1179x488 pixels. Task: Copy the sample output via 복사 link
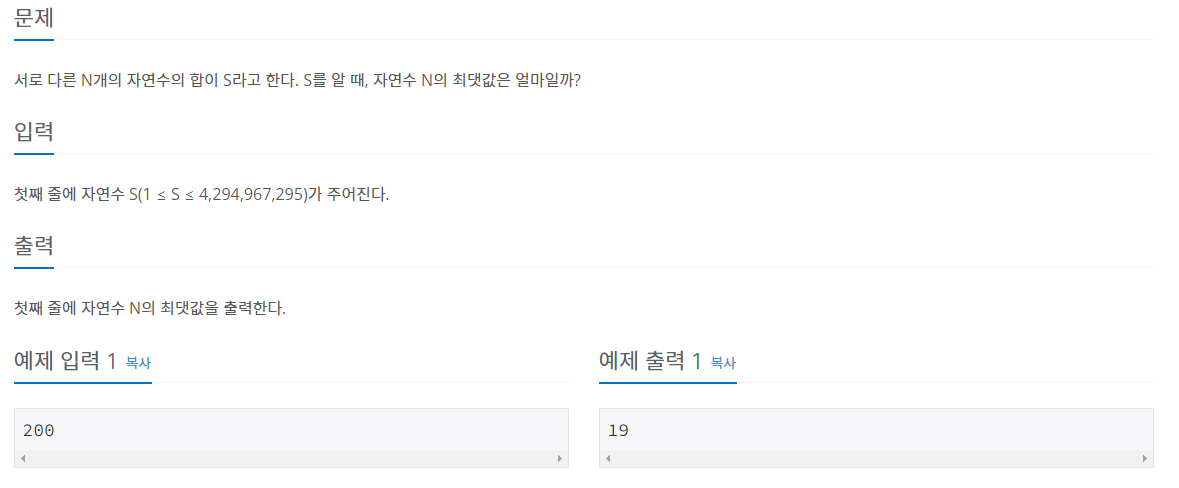(723, 362)
